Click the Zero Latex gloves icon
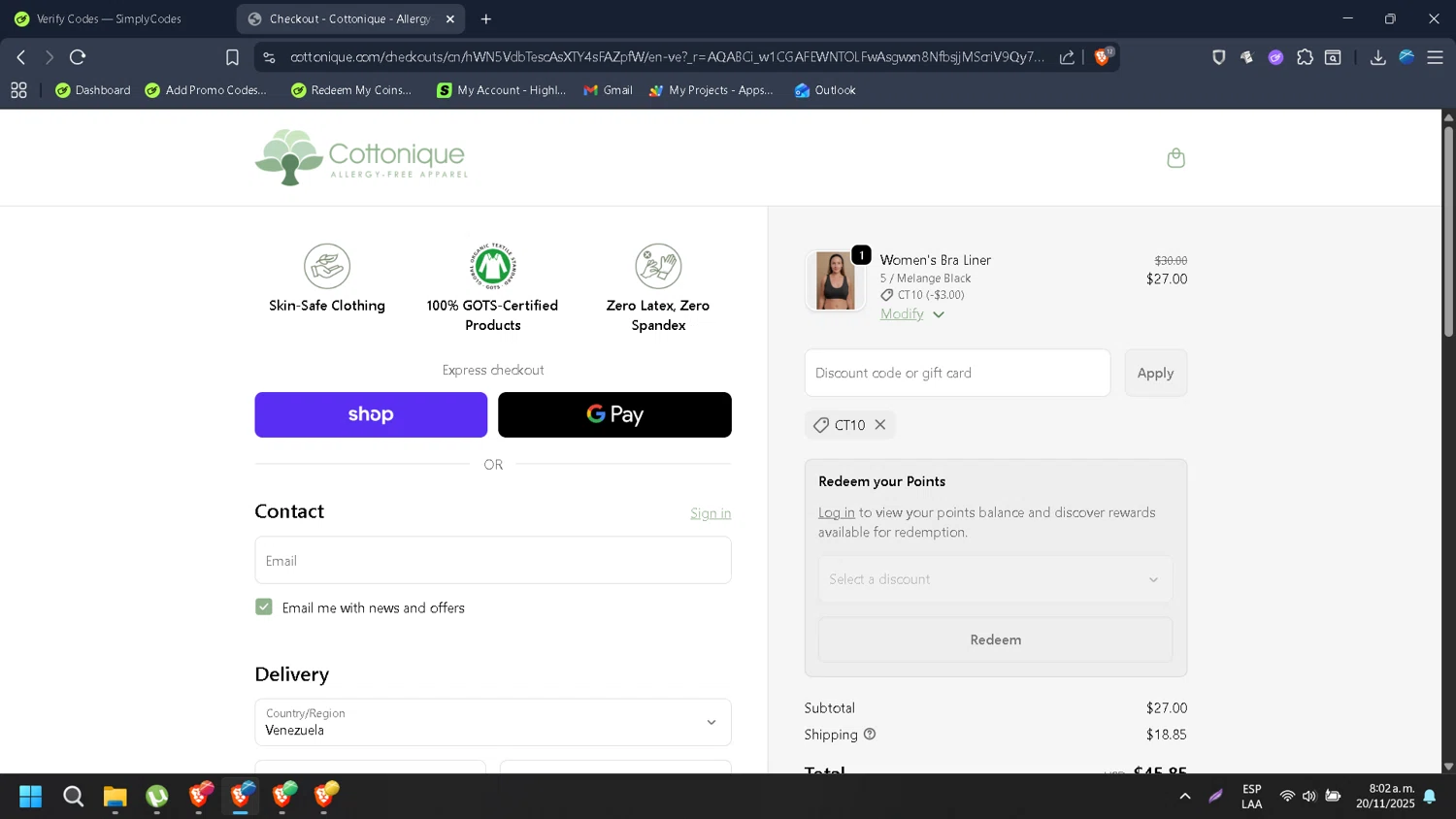 (x=658, y=266)
